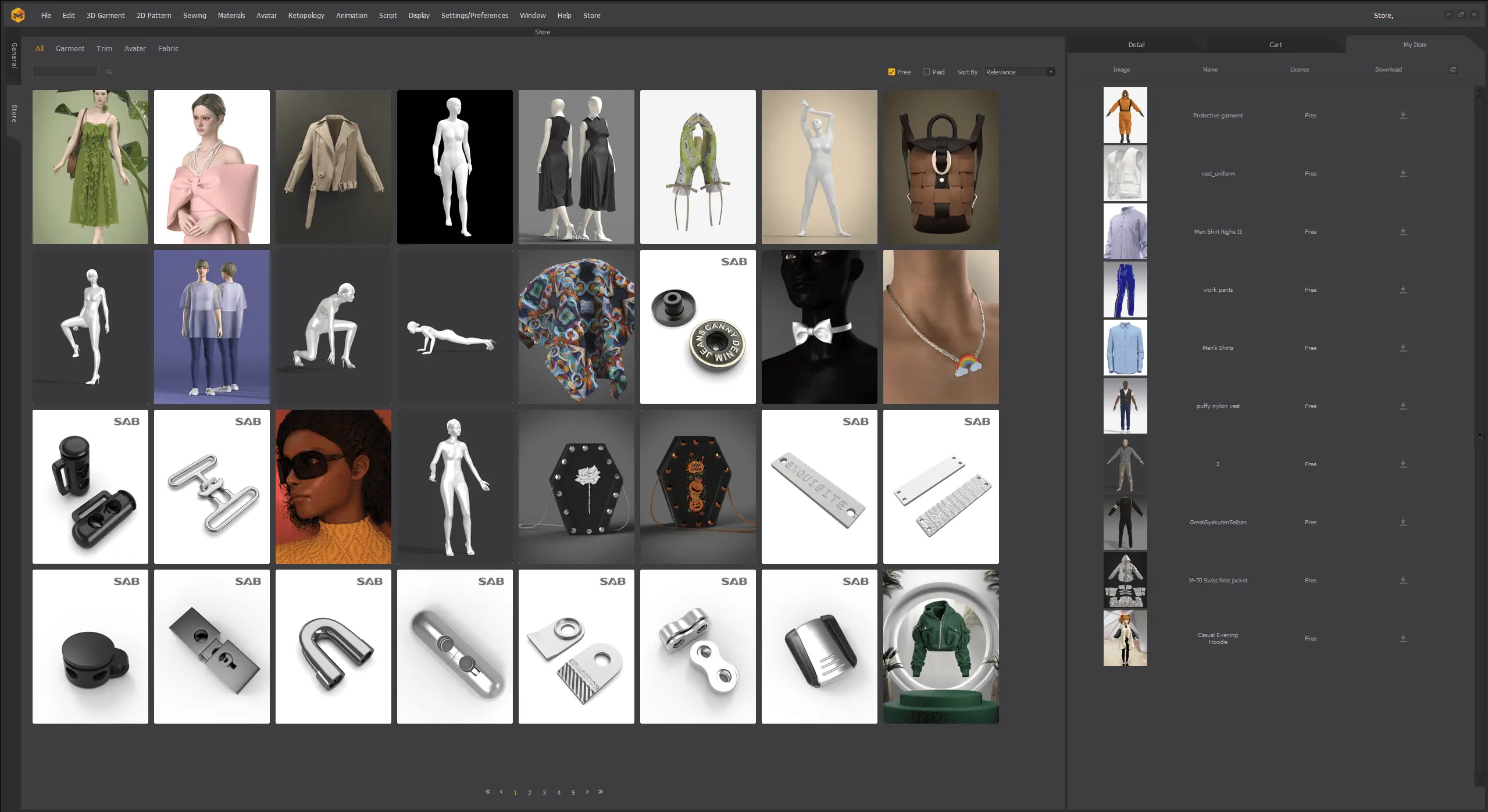
Task: Go to next page arrow in pagination
Action: coord(587,792)
